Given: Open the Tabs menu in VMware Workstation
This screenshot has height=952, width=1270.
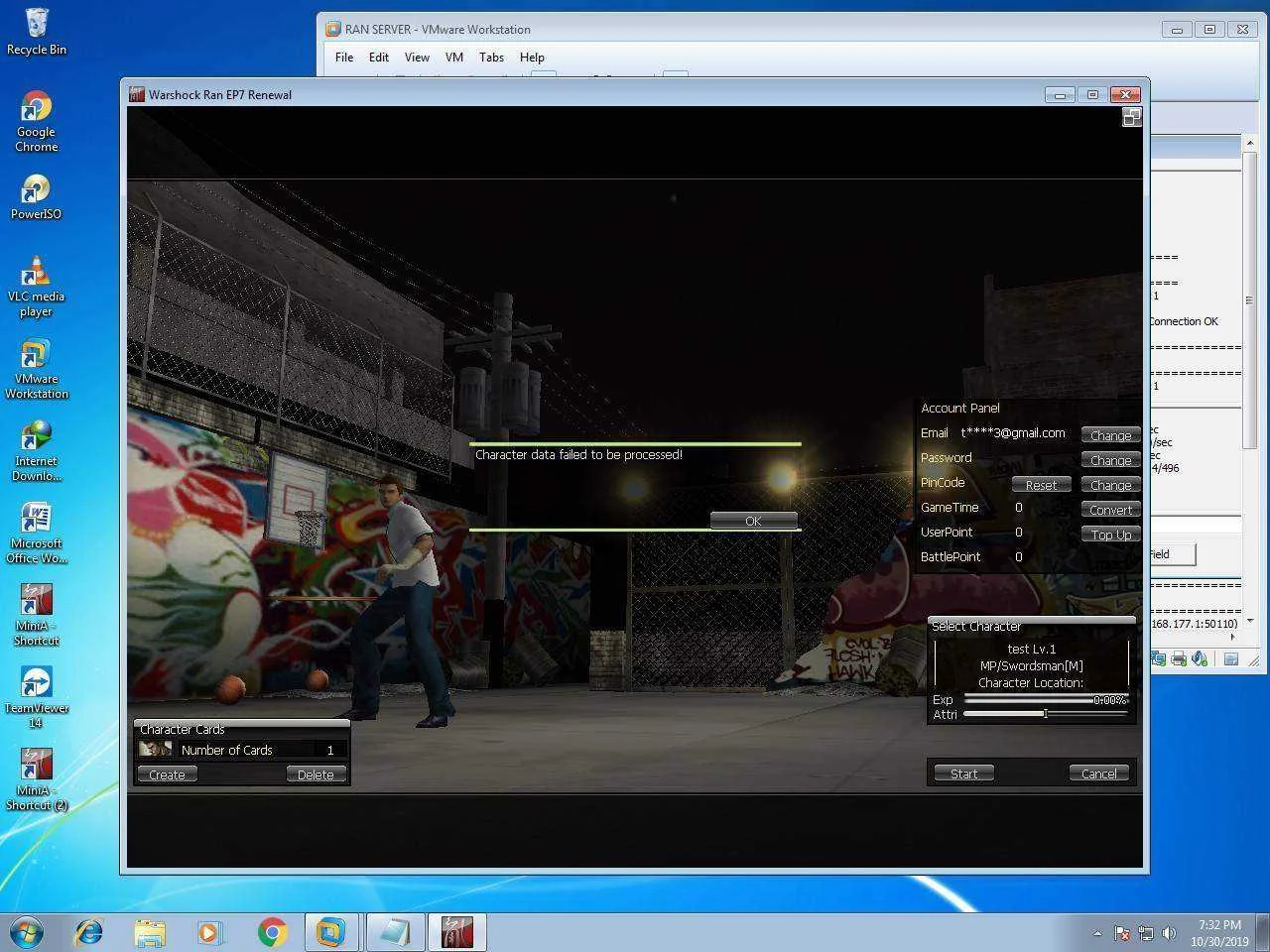Looking at the screenshot, I should coord(491,58).
